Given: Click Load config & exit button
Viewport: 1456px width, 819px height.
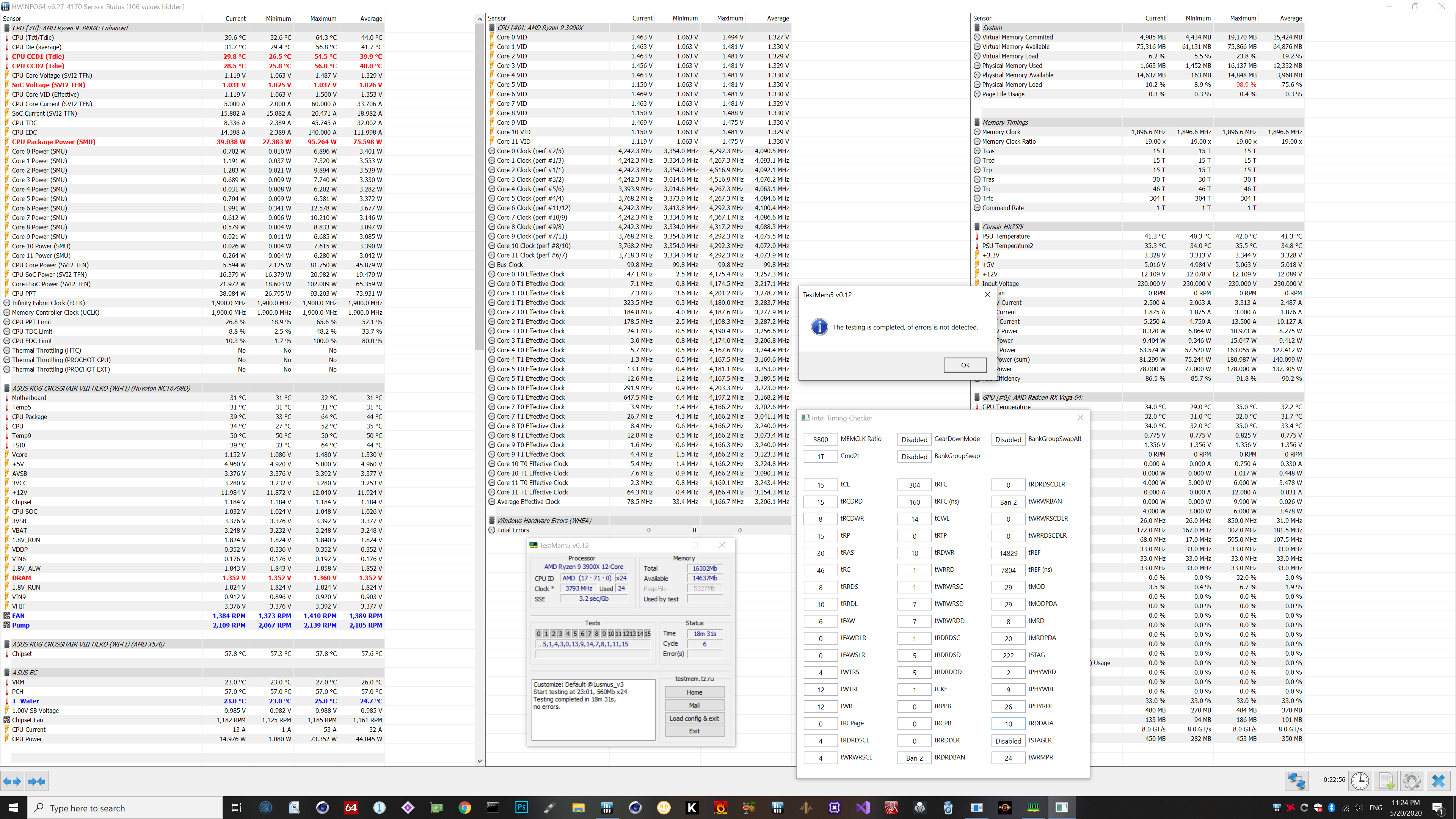Looking at the screenshot, I should (694, 719).
